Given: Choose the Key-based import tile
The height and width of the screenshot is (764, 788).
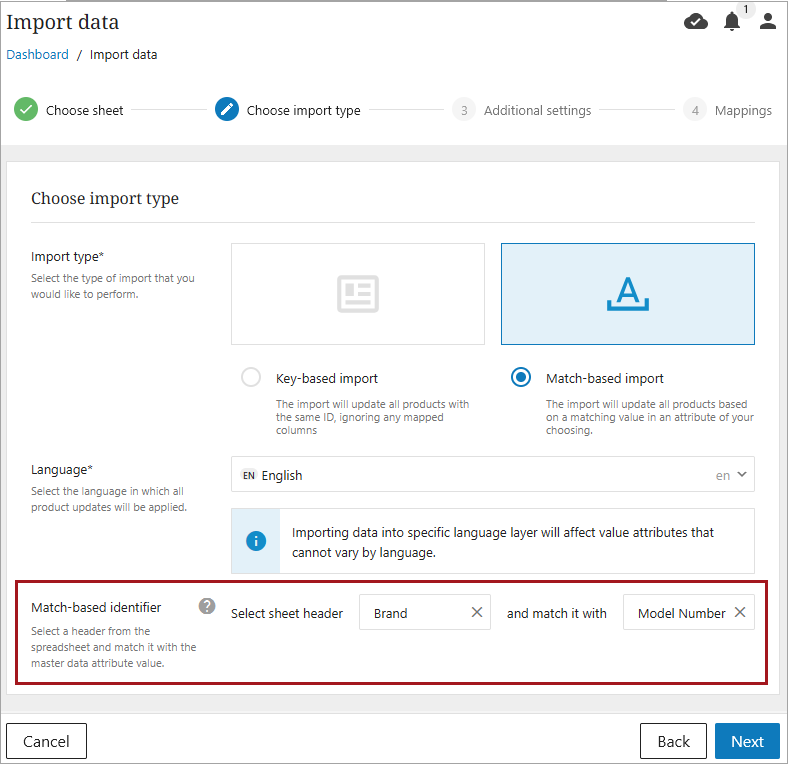Looking at the screenshot, I should tap(357, 294).
